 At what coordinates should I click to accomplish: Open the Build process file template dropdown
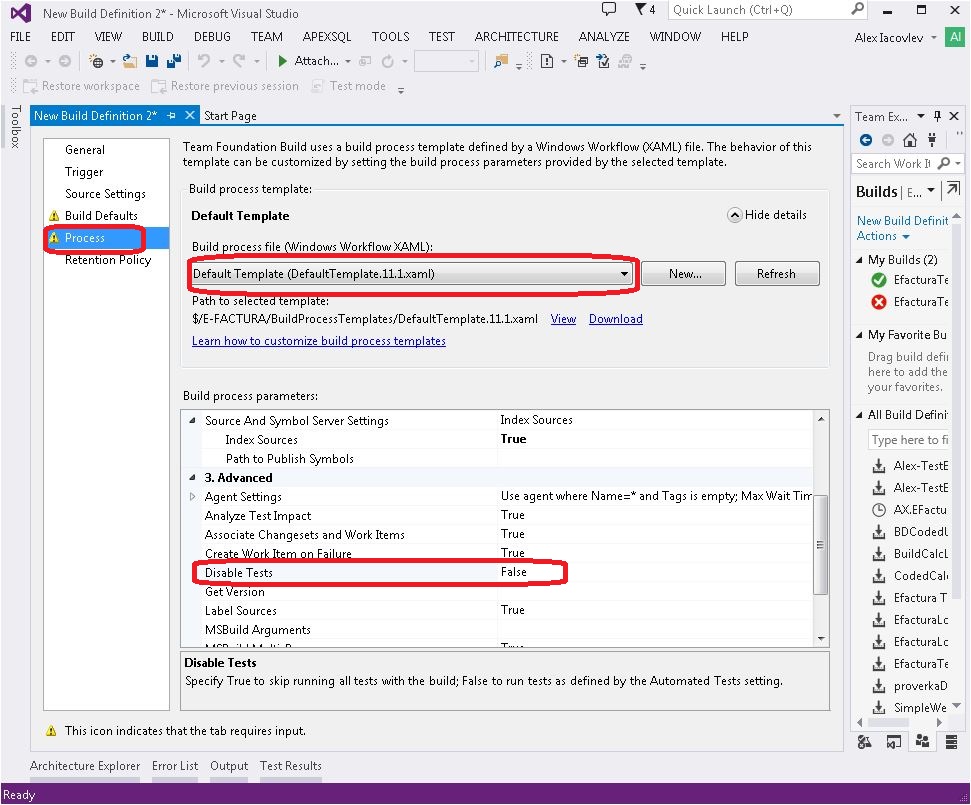click(624, 274)
